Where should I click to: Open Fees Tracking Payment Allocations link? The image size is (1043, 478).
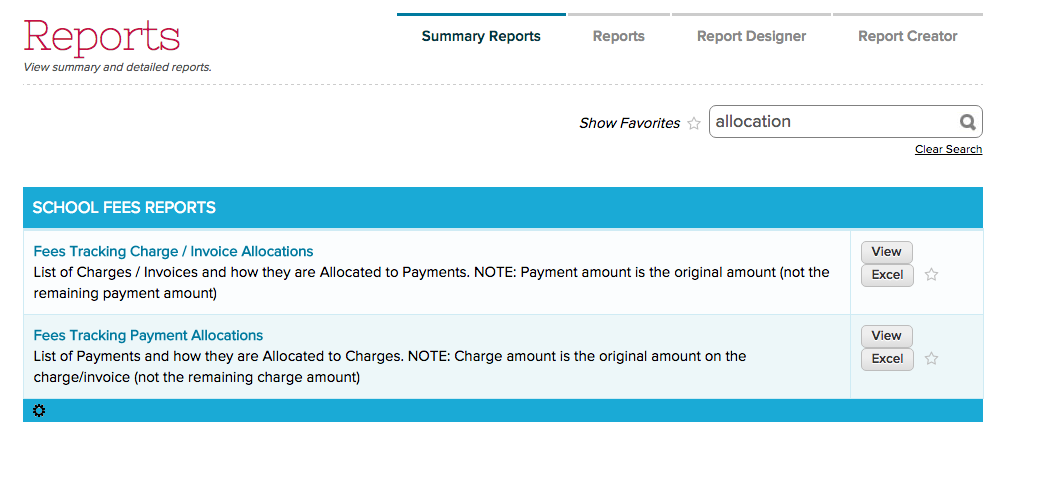click(x=148, y=336)
